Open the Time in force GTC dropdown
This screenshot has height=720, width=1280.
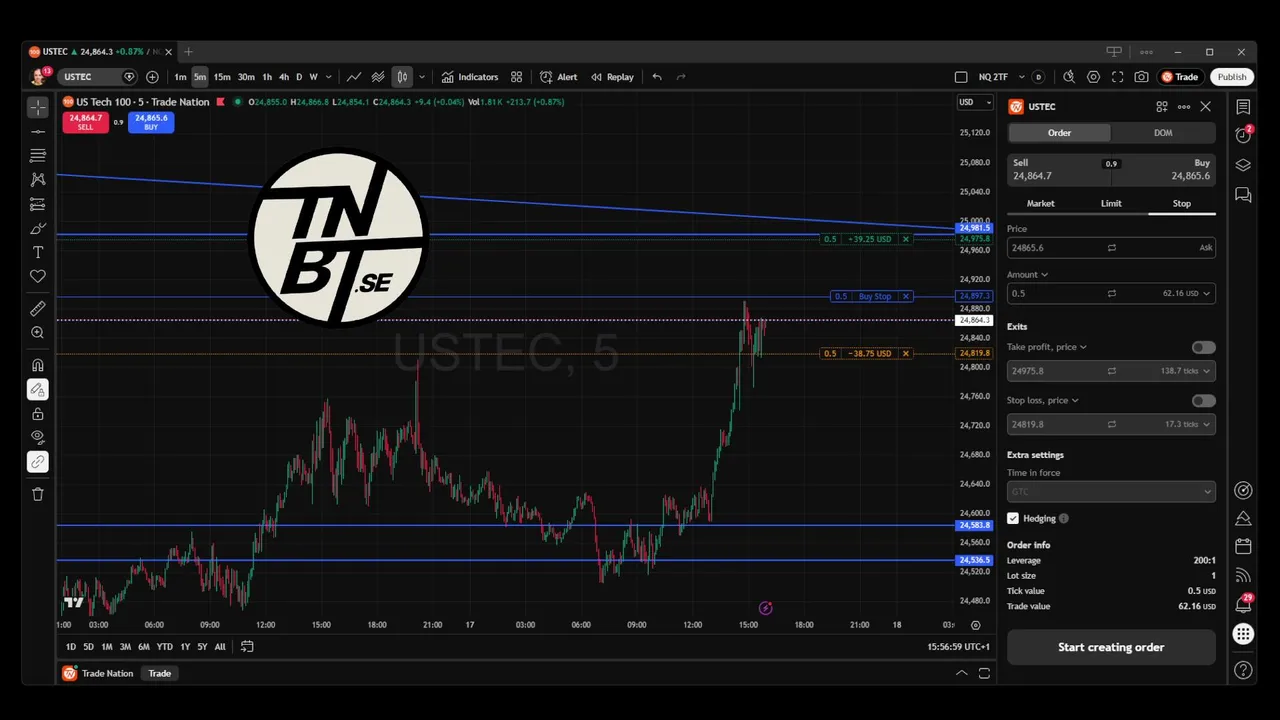(1111, 492)
